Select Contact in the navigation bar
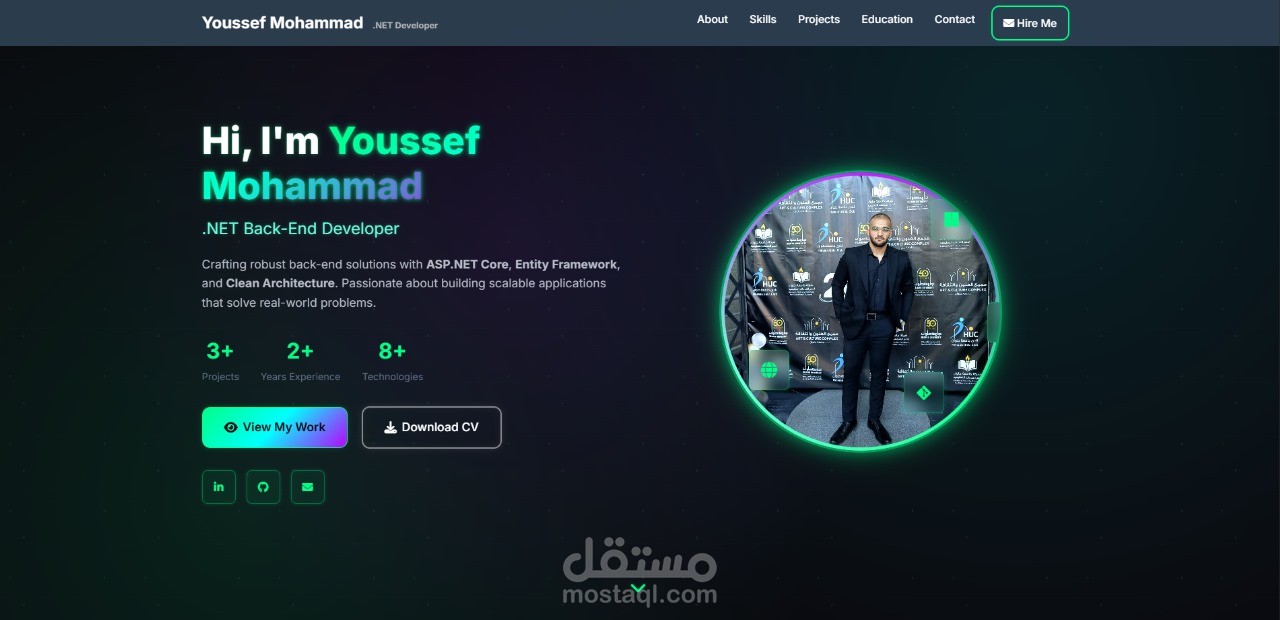1280x620 pixels. (955, 19)
